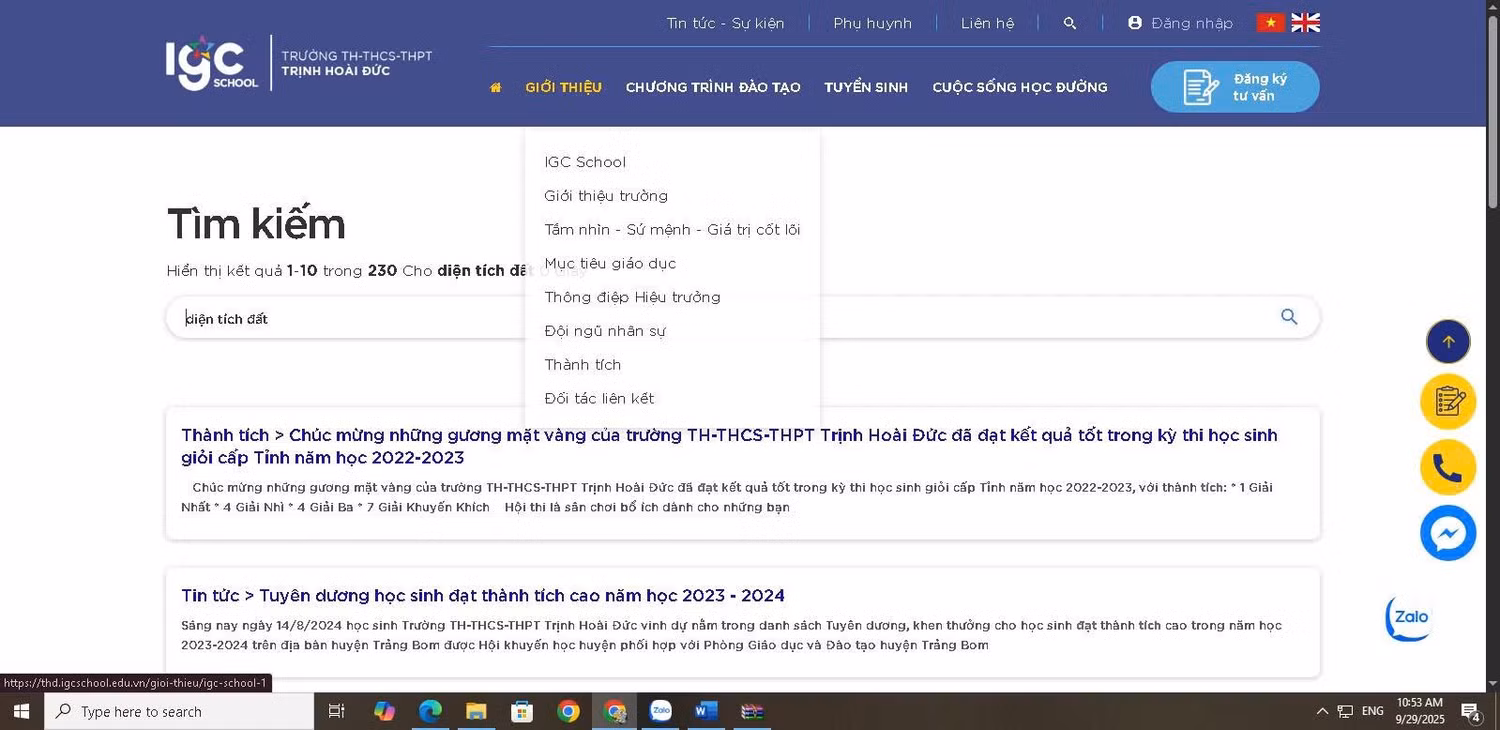Select Mục tiêu giáo dục menu entry
Image resolution: width=1500 pixels, height=730 pixels.
[x=610, y=264]
